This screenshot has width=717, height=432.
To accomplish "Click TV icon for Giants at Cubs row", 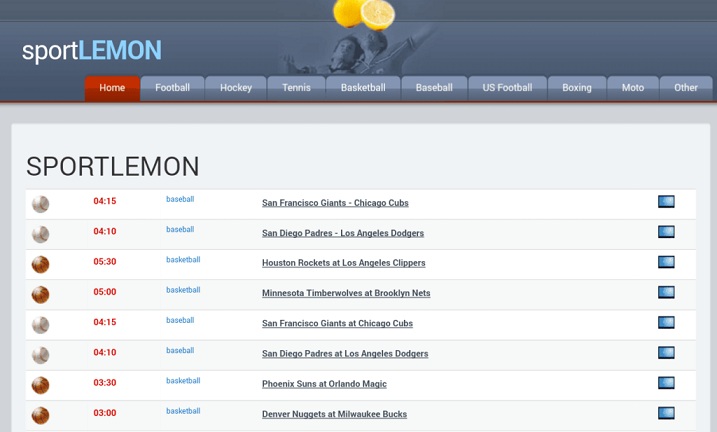I will (666, 322).
